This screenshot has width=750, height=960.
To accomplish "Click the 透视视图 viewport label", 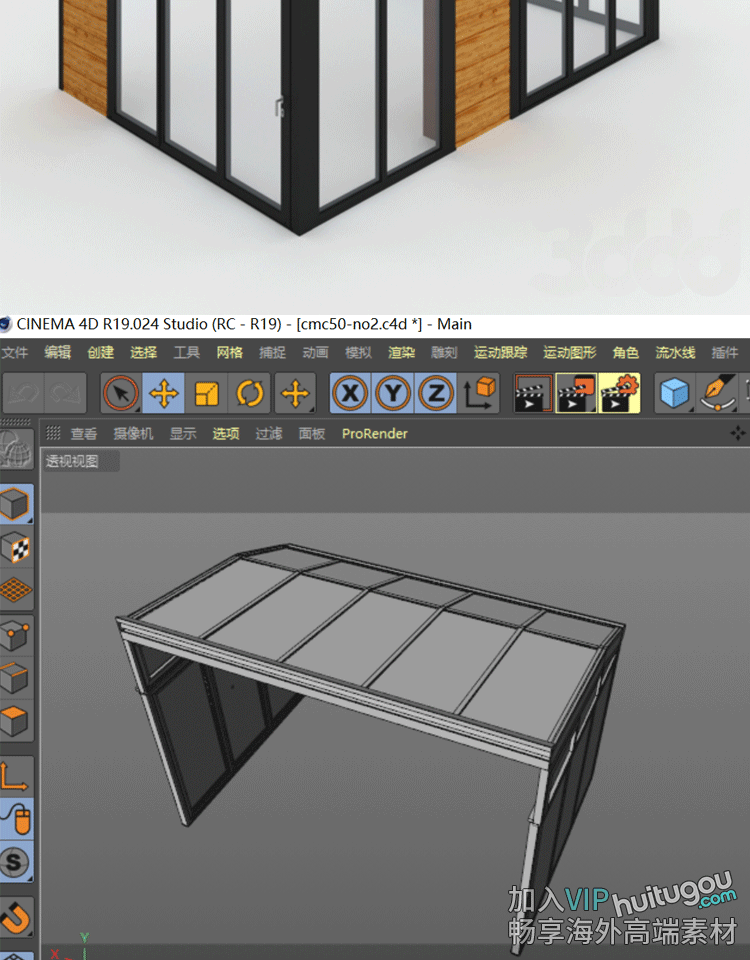I will [x=72, y=461].
